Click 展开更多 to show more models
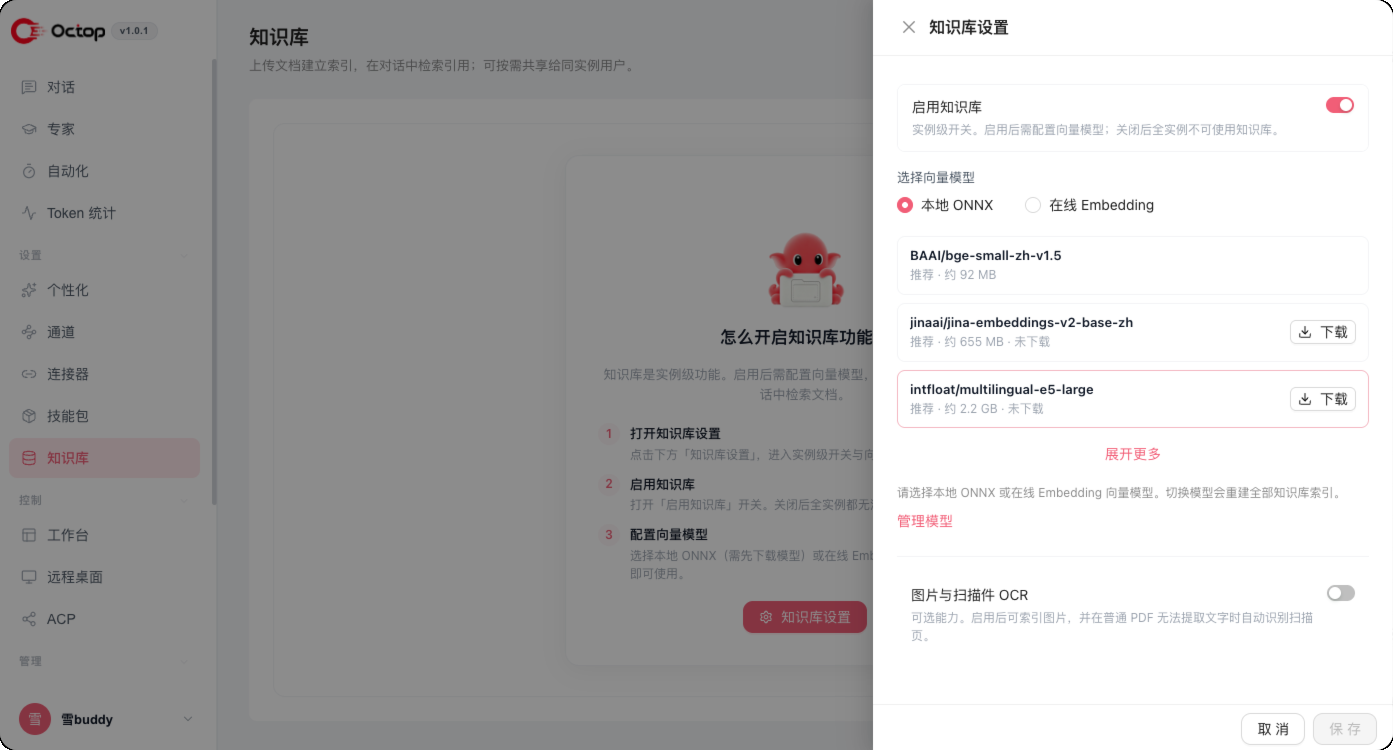1393x750 pixels. point(1133,454)
